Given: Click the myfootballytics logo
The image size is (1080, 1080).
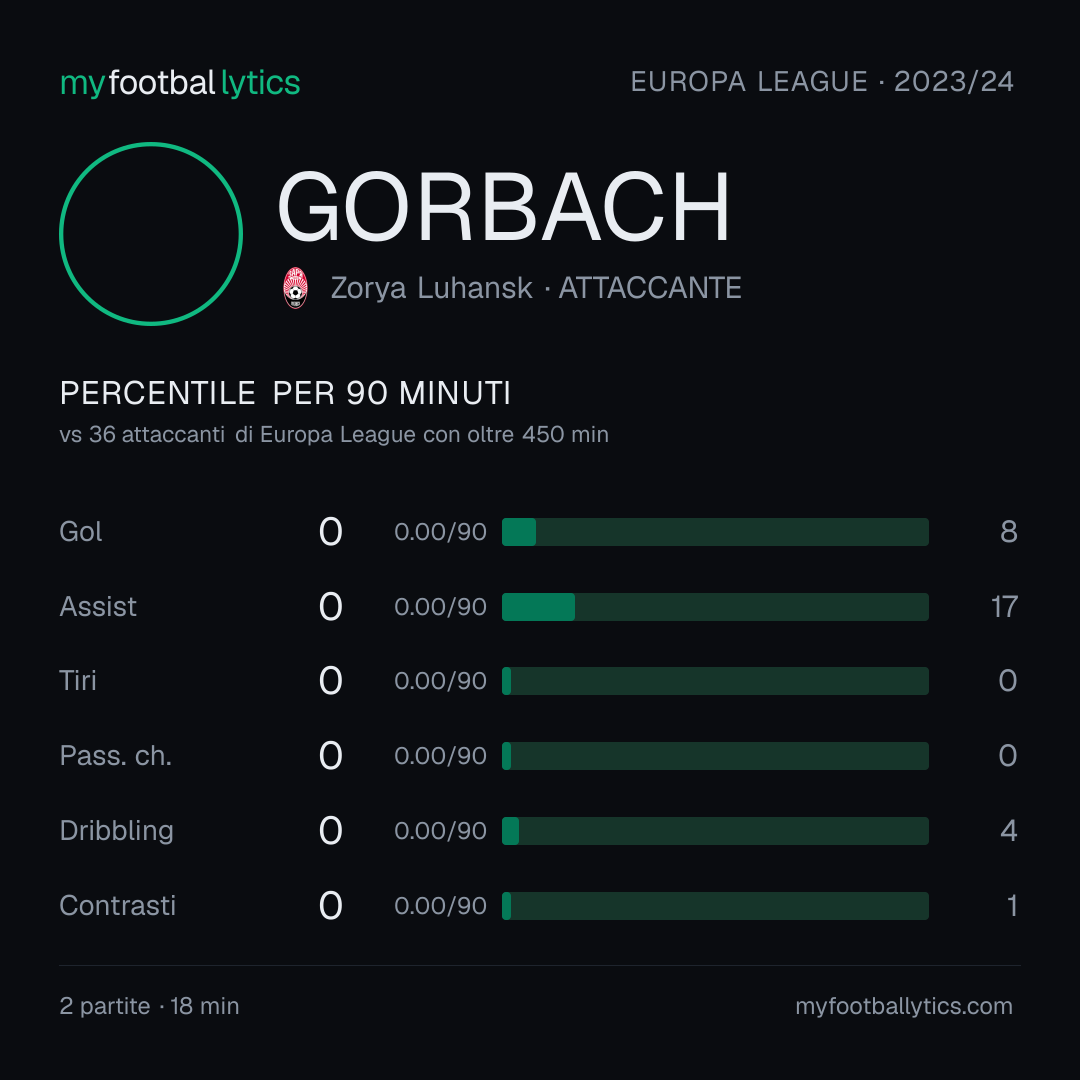Looking at the screenshot, I should tap(180, 83).
